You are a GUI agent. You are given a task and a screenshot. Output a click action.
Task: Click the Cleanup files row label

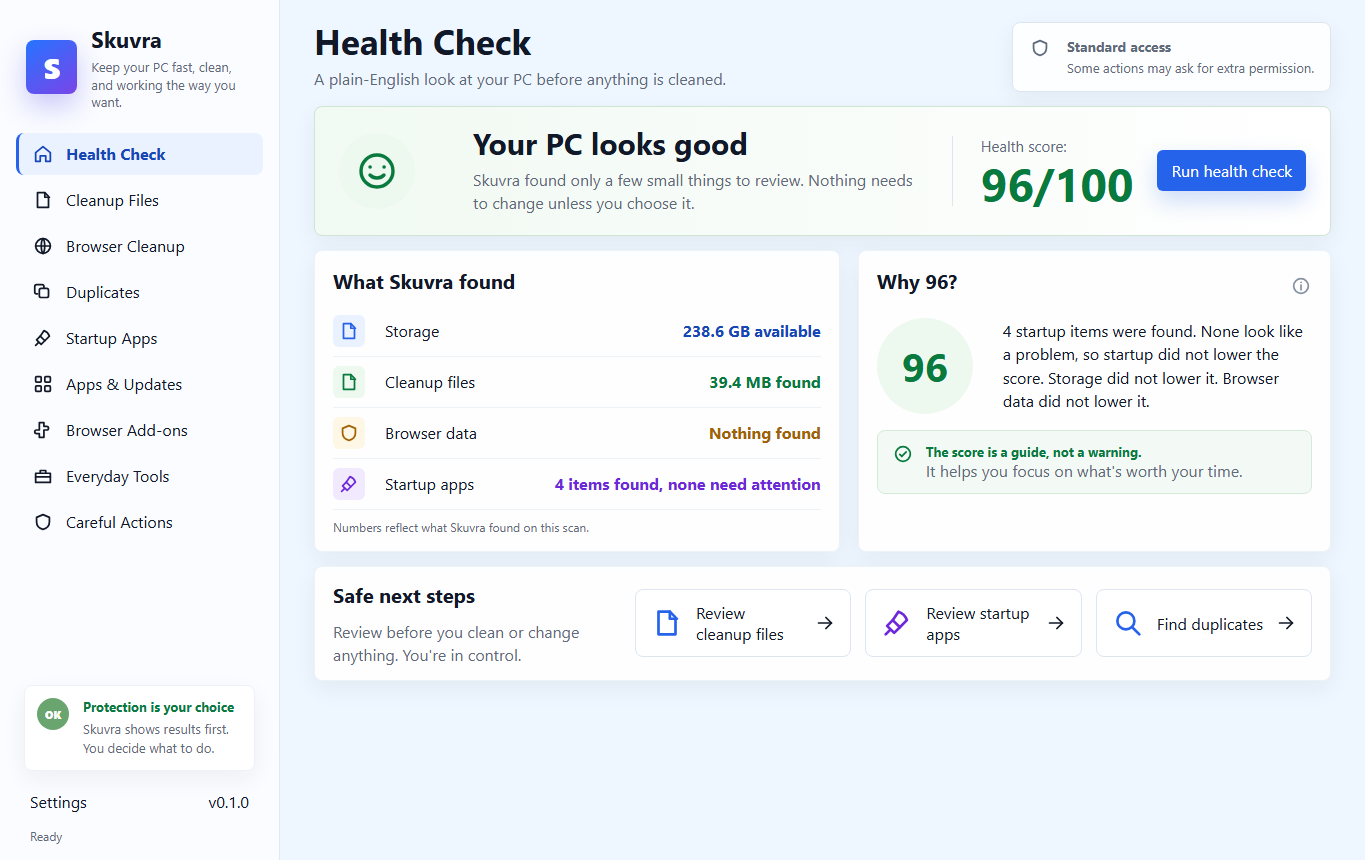[x=430, y=382]
